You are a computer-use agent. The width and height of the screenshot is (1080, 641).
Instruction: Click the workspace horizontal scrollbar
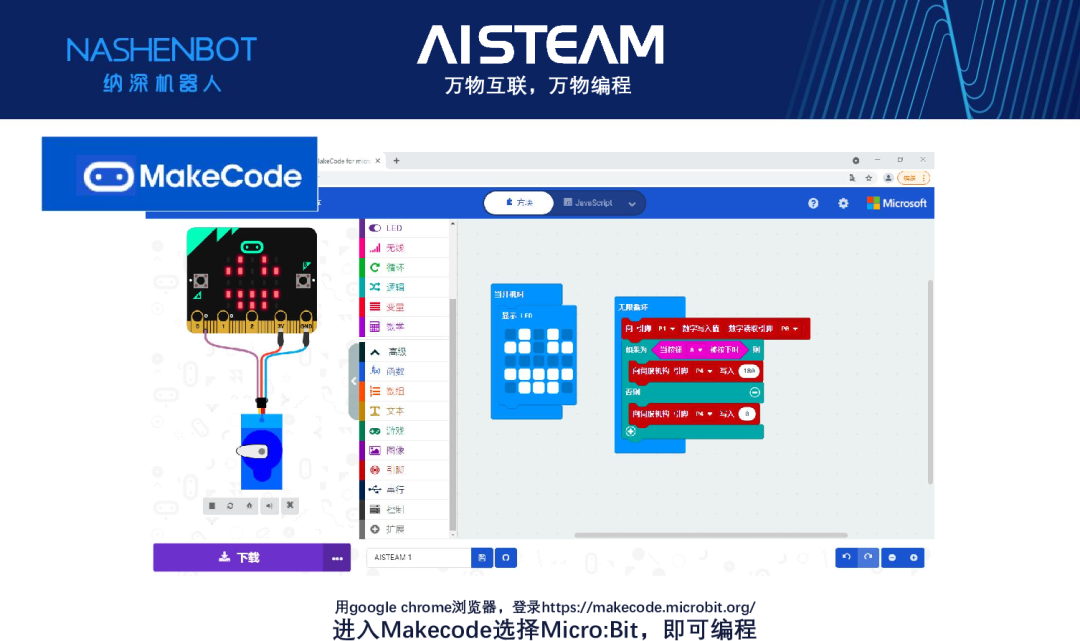pos(711,534)
